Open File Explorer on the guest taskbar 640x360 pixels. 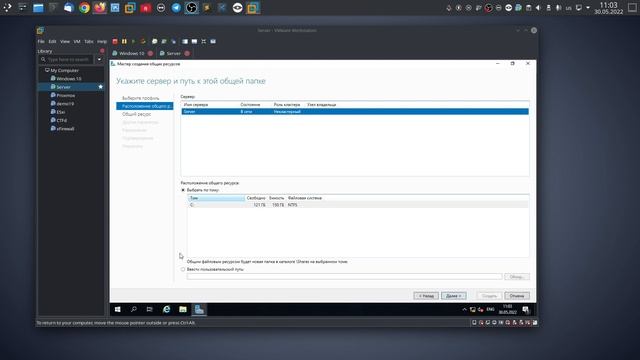(x=183, y=309)
